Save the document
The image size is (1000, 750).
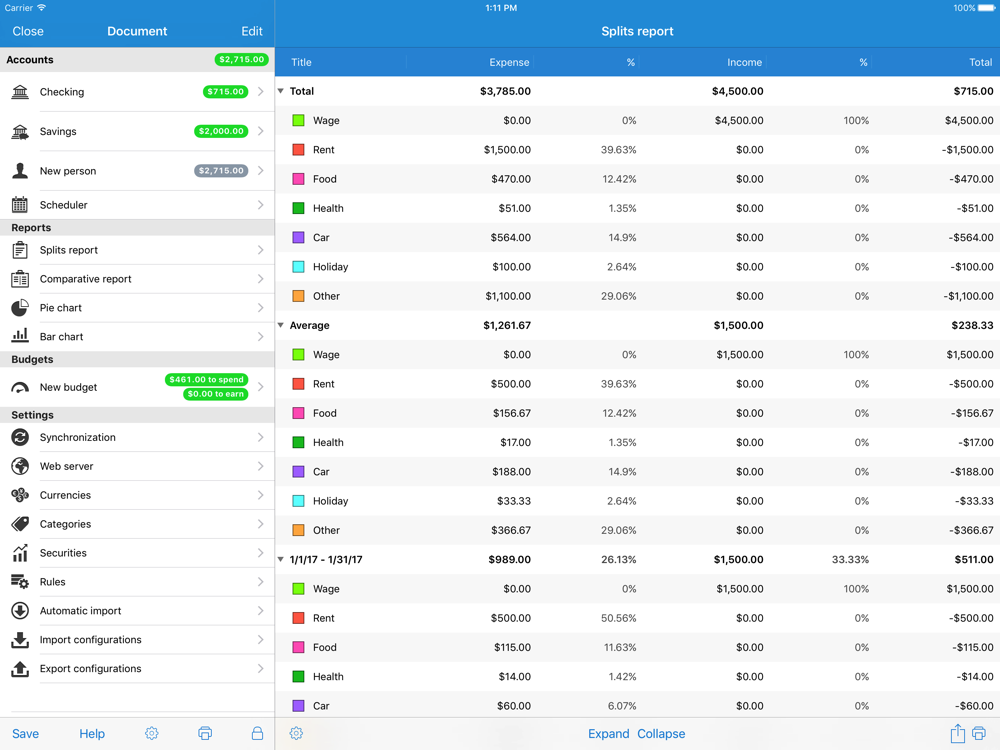coord(26,733)
